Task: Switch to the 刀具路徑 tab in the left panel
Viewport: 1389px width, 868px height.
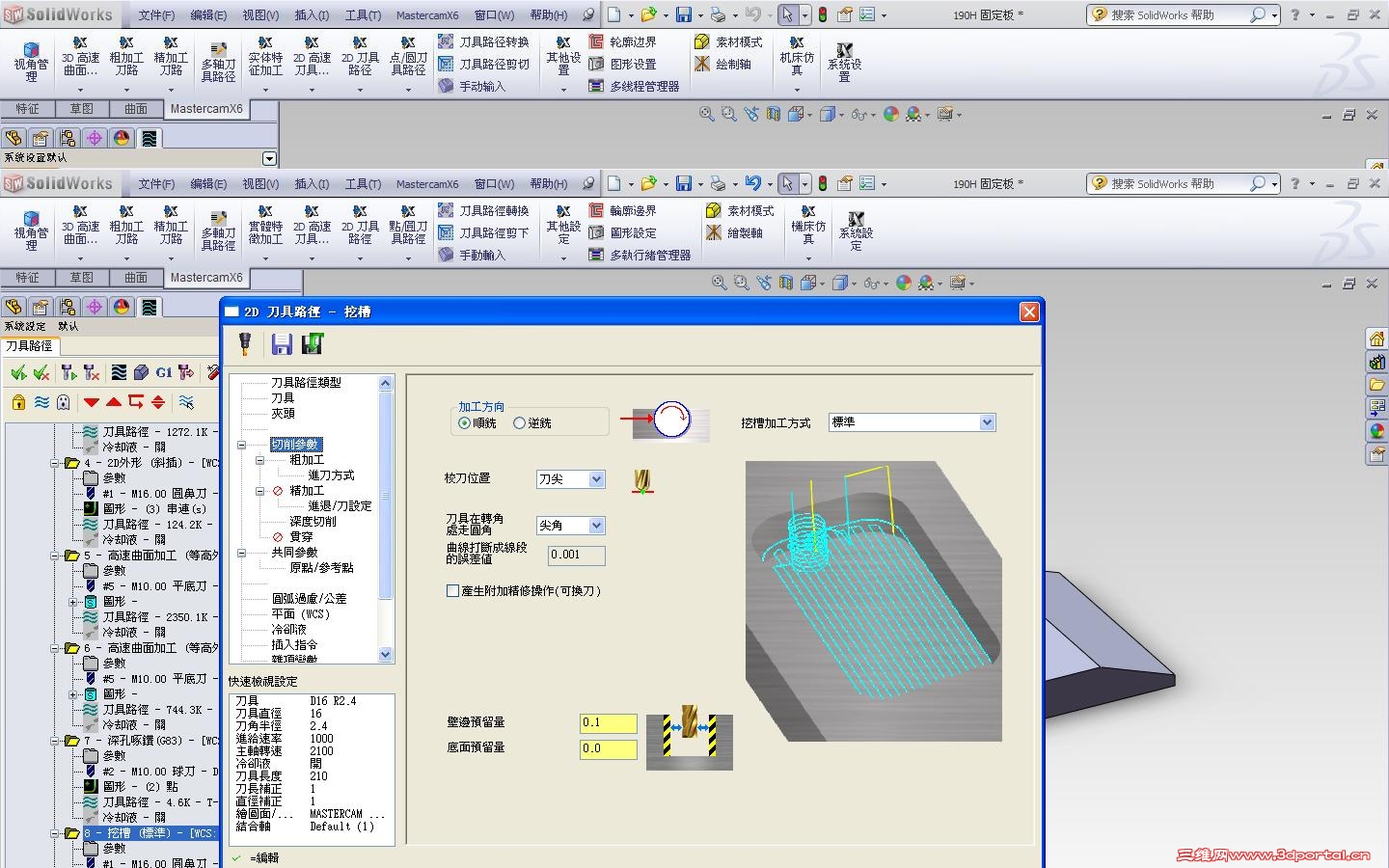Action: 29,345
